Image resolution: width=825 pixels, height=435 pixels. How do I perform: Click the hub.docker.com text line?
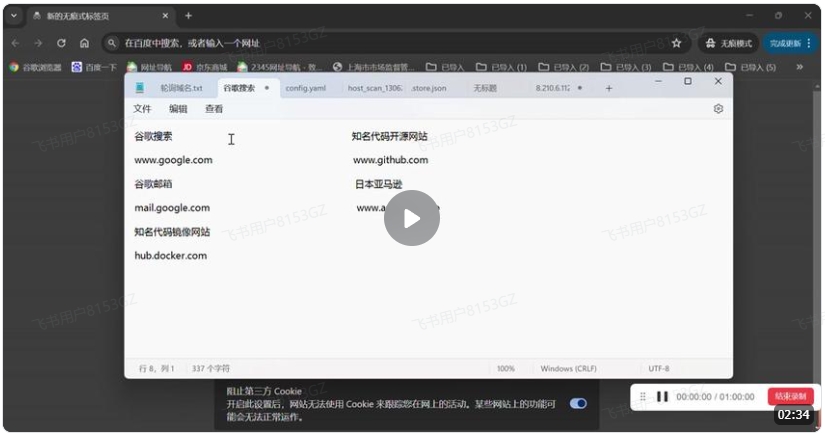point(170,256)
